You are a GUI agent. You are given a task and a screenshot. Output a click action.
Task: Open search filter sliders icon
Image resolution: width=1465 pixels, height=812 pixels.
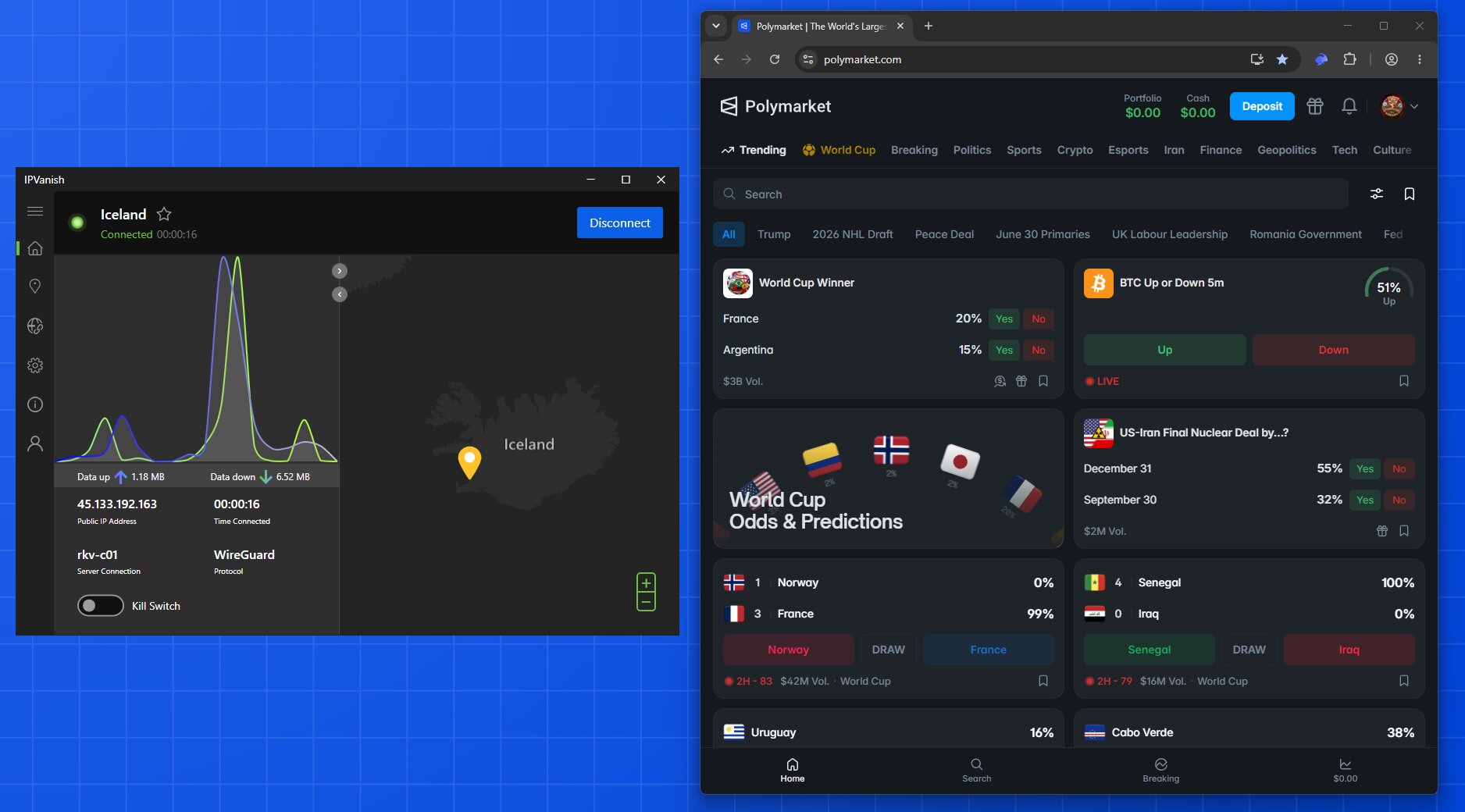[x=1377, y=194]
